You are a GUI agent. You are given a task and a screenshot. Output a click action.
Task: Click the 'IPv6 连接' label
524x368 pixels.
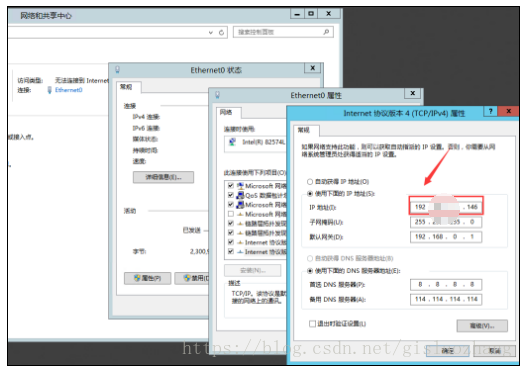point(146,128)
